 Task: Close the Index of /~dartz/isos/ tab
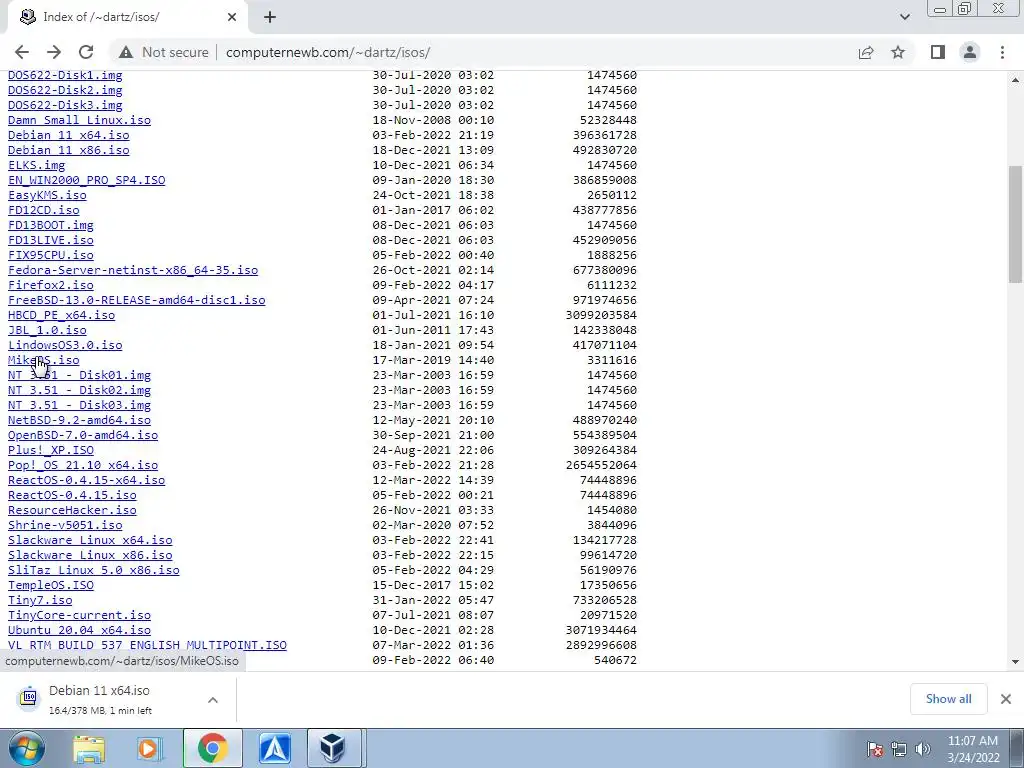coord(232,17)
